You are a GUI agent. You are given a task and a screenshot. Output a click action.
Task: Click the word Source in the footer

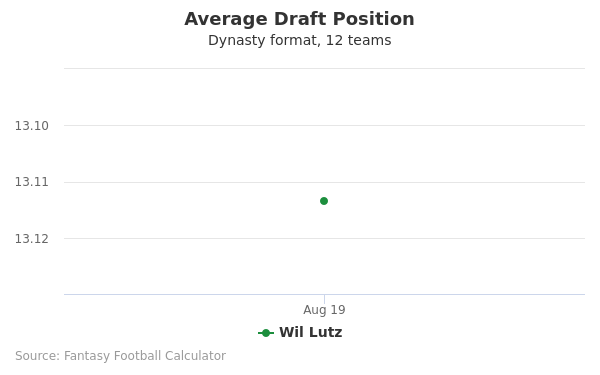[37, 356]
